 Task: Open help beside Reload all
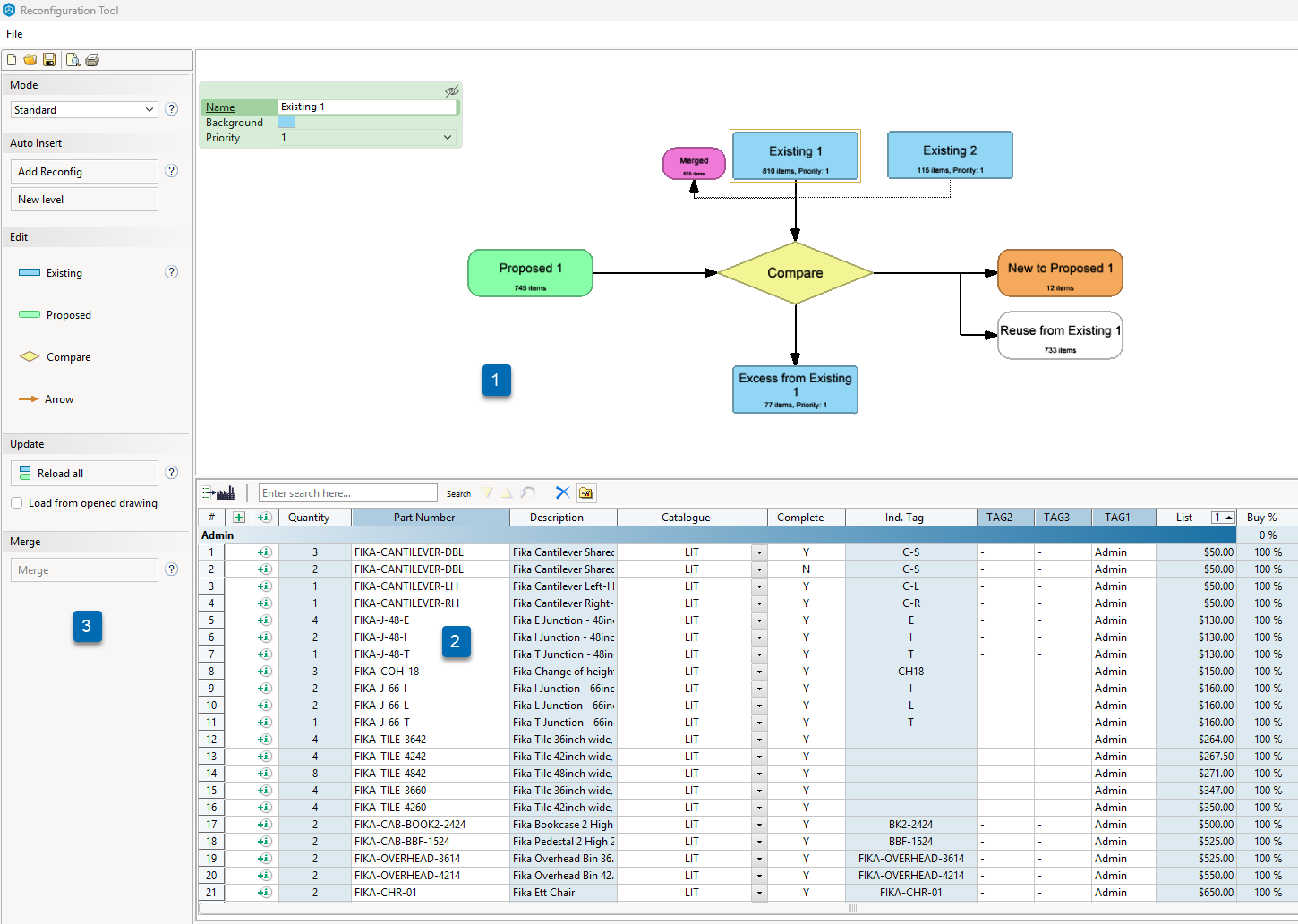tap(172, 473)
